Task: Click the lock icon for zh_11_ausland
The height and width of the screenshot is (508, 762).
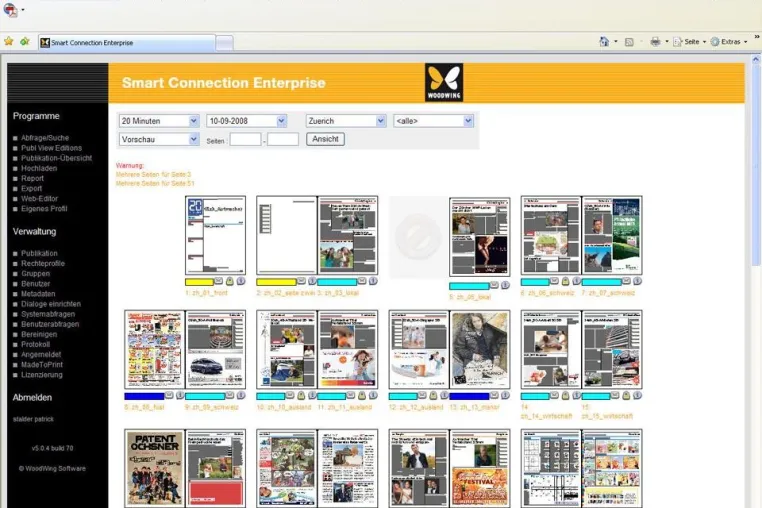Action: click(x=362, y=395)
